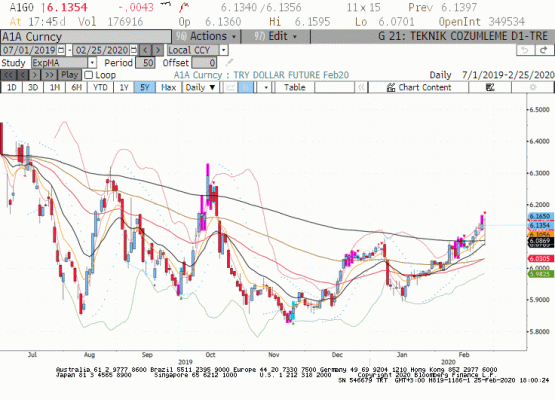The width and height of the screenshot is (555, 400).
Task: Open the Edit dropdown menu
Action: (x=275, y=36)
